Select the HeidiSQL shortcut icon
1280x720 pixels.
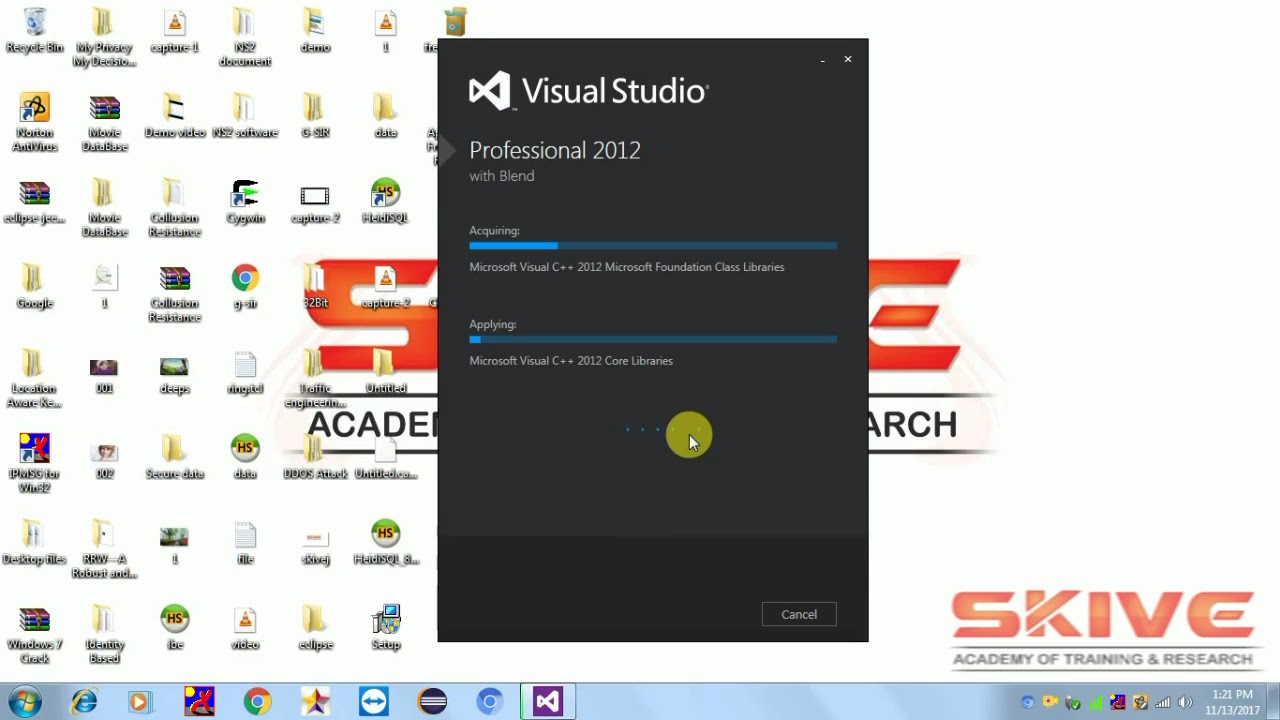point(385,202)
